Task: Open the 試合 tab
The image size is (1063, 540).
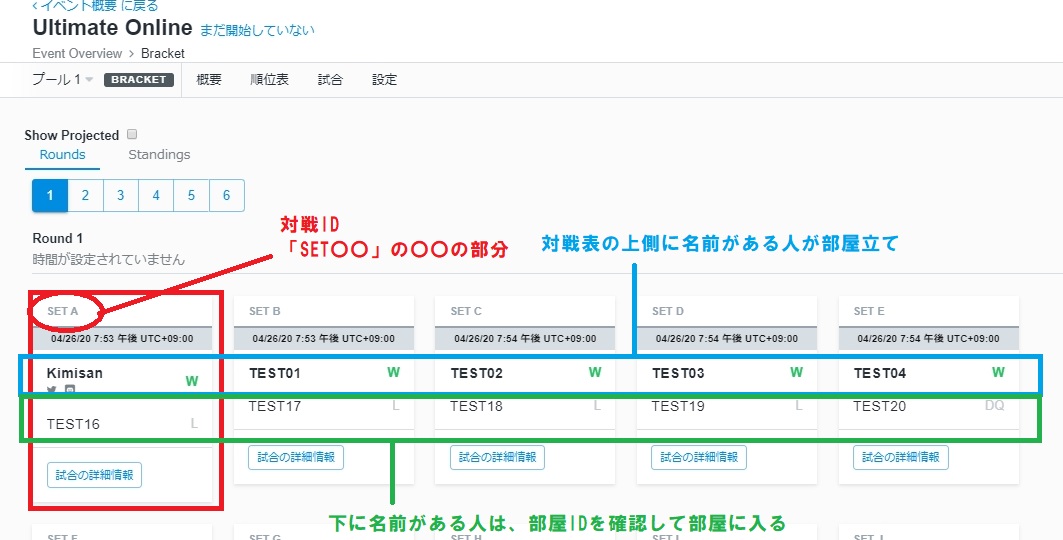Action: 330,79
